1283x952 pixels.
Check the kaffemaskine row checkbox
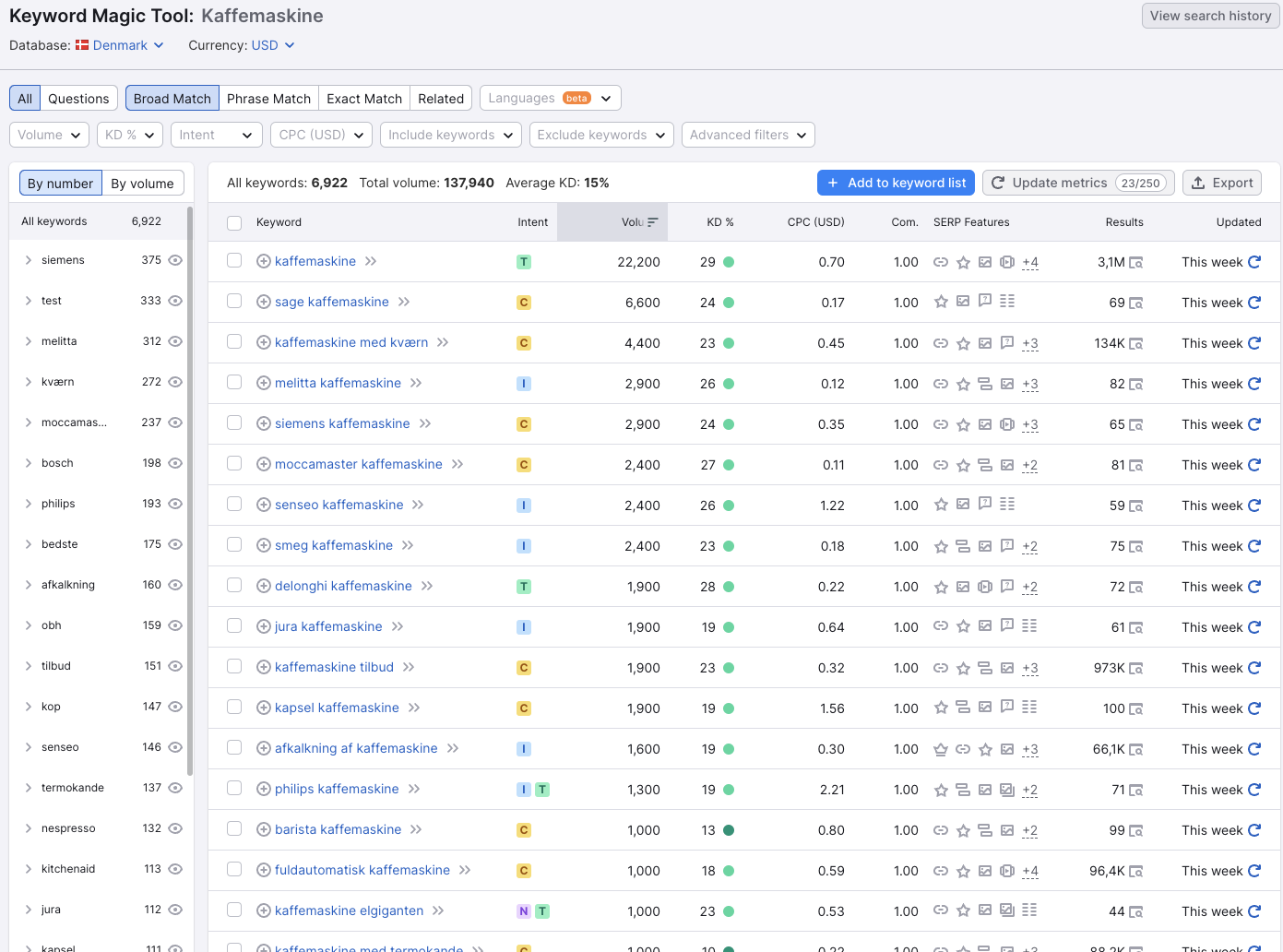pos(234,261)
